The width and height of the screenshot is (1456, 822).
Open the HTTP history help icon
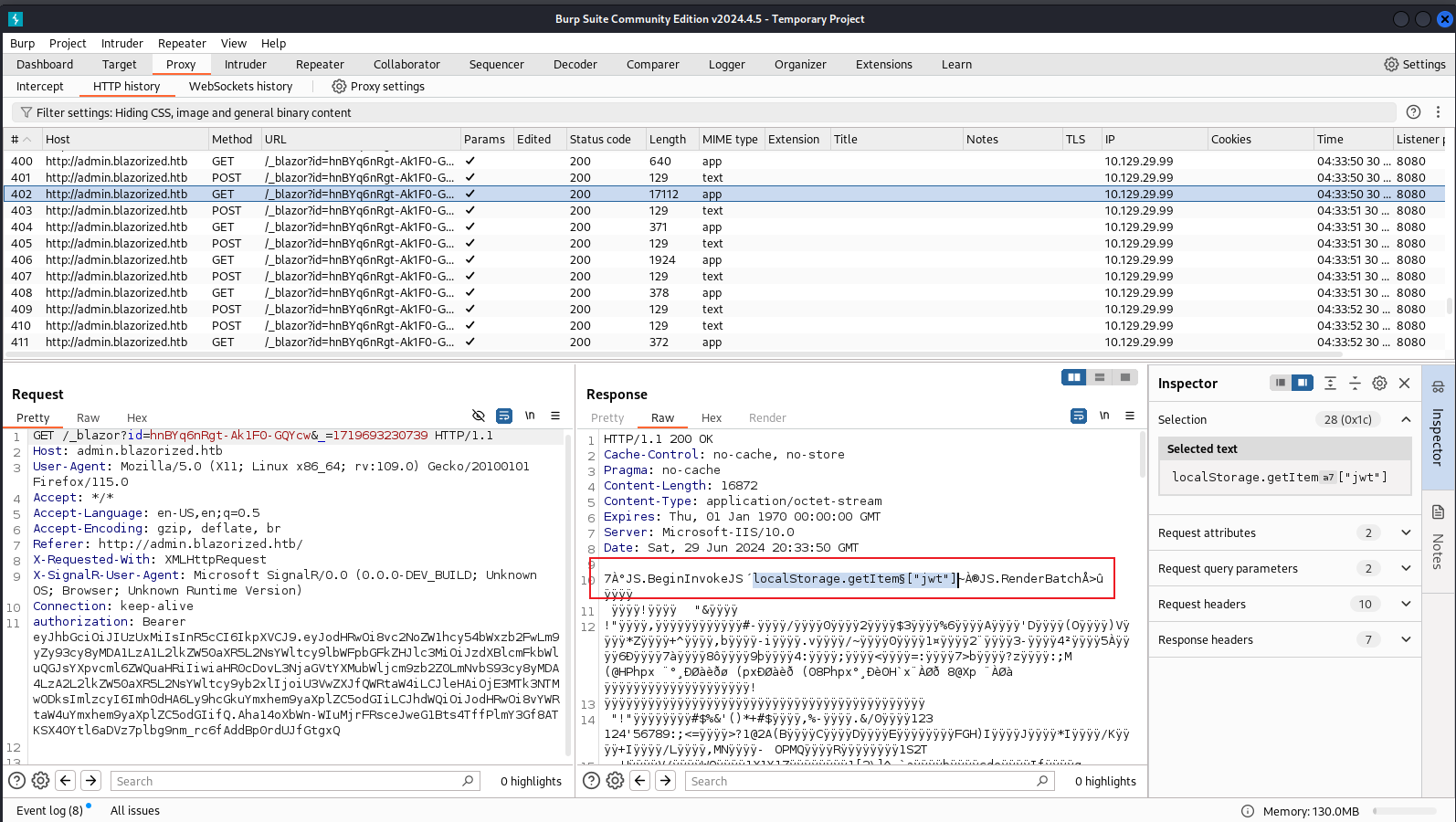click(1413, 111)
